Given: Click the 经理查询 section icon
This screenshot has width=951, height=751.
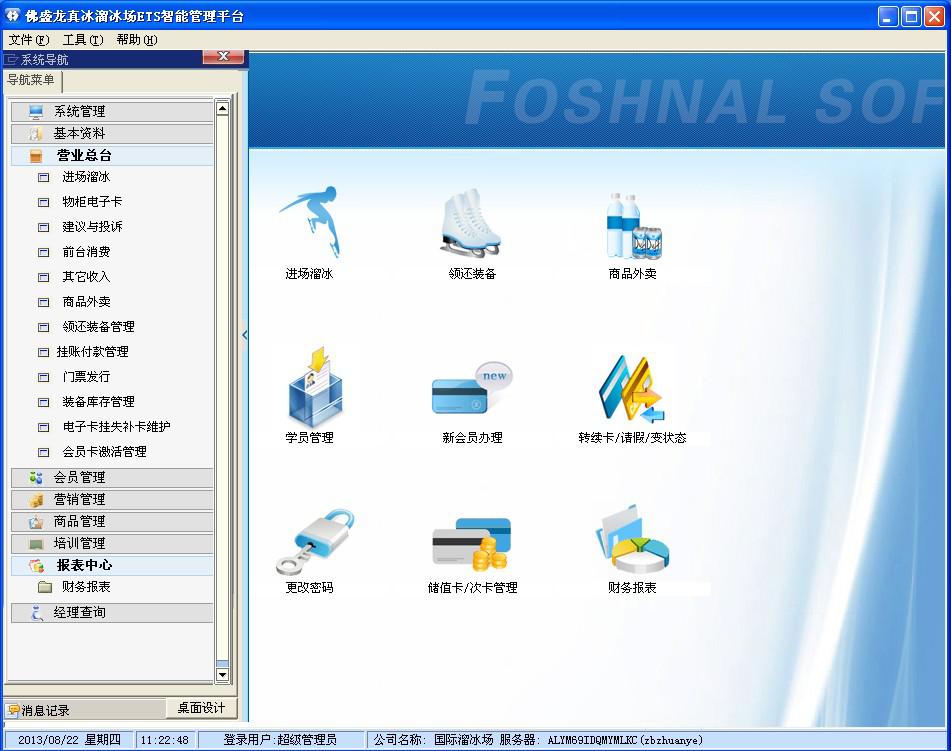Looking at the screenshot, I should click(36, 613).
